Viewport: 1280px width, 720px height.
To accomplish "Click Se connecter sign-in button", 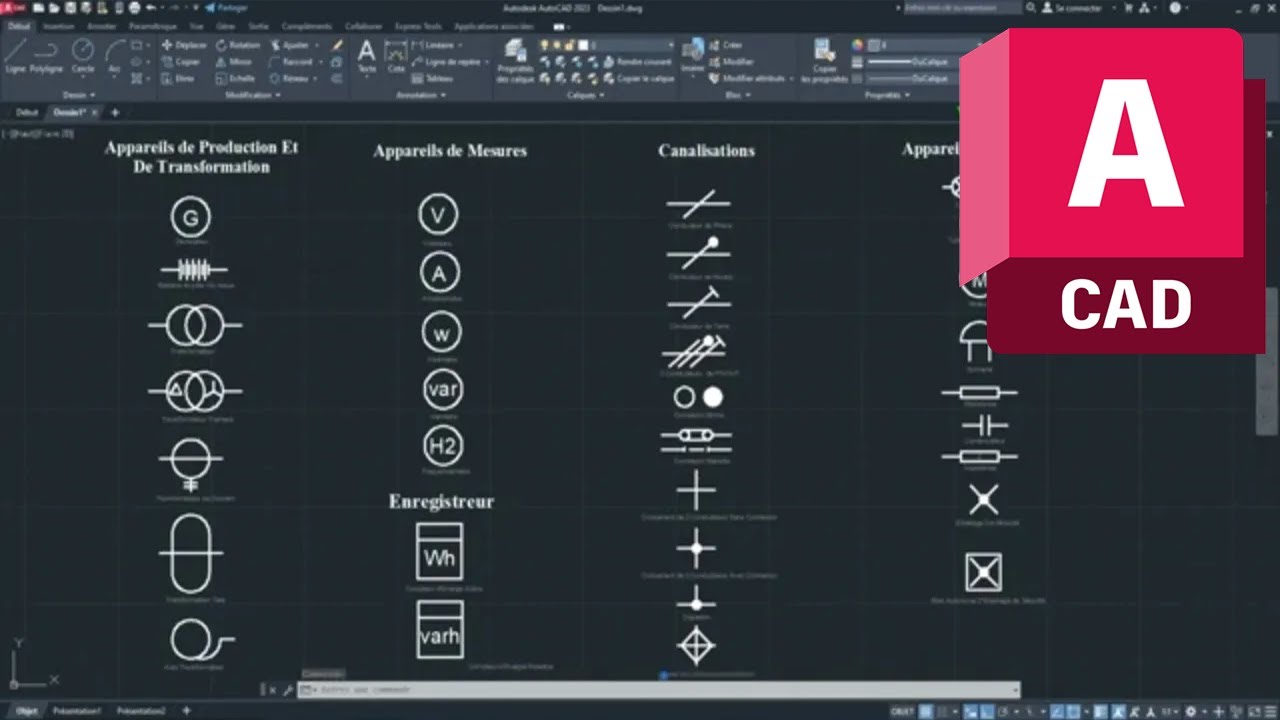I will coord(1074,8).
